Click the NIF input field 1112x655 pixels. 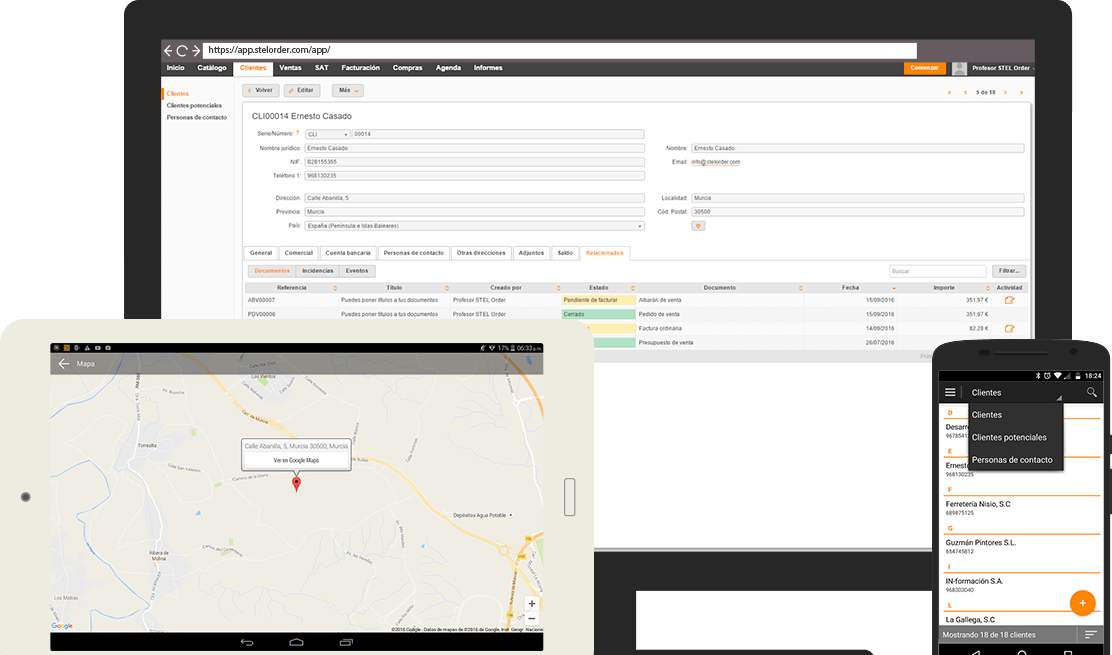(x=474, y=162)
